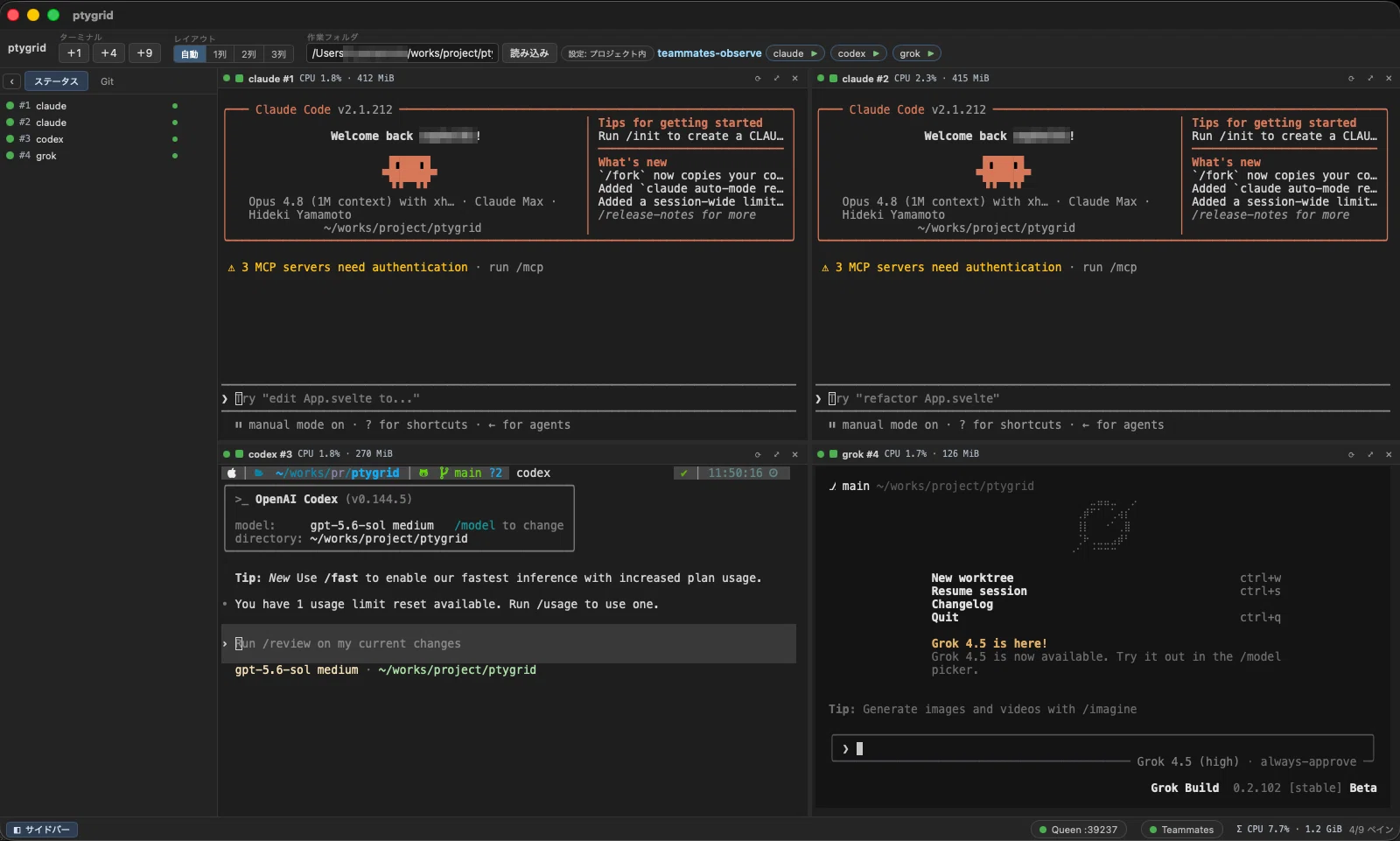Maximize the codex #3 pane
The width and height of the screenshot is (1400, 841).
coord(776,454)
